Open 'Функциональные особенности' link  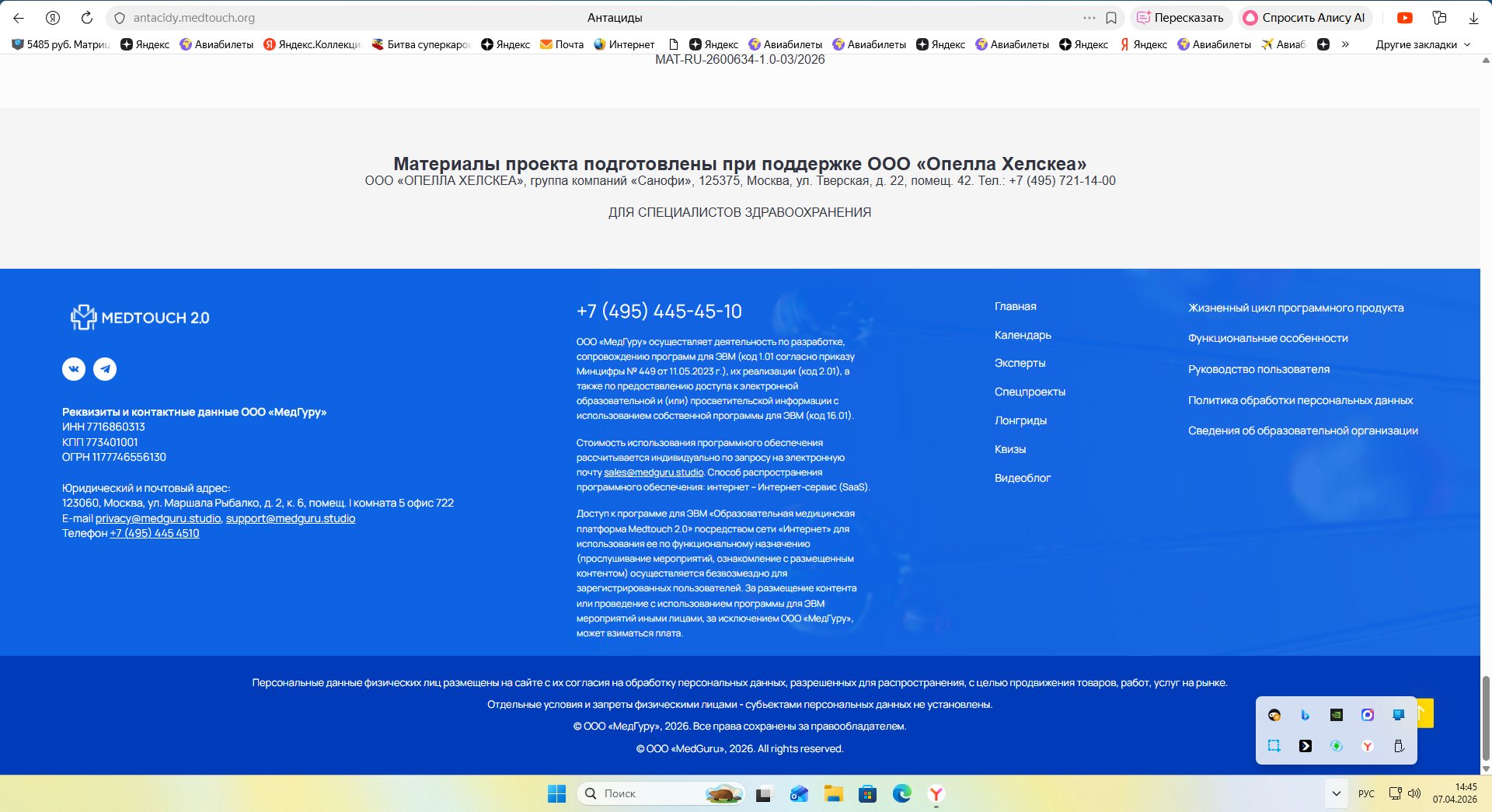[x=1268, y=338]
